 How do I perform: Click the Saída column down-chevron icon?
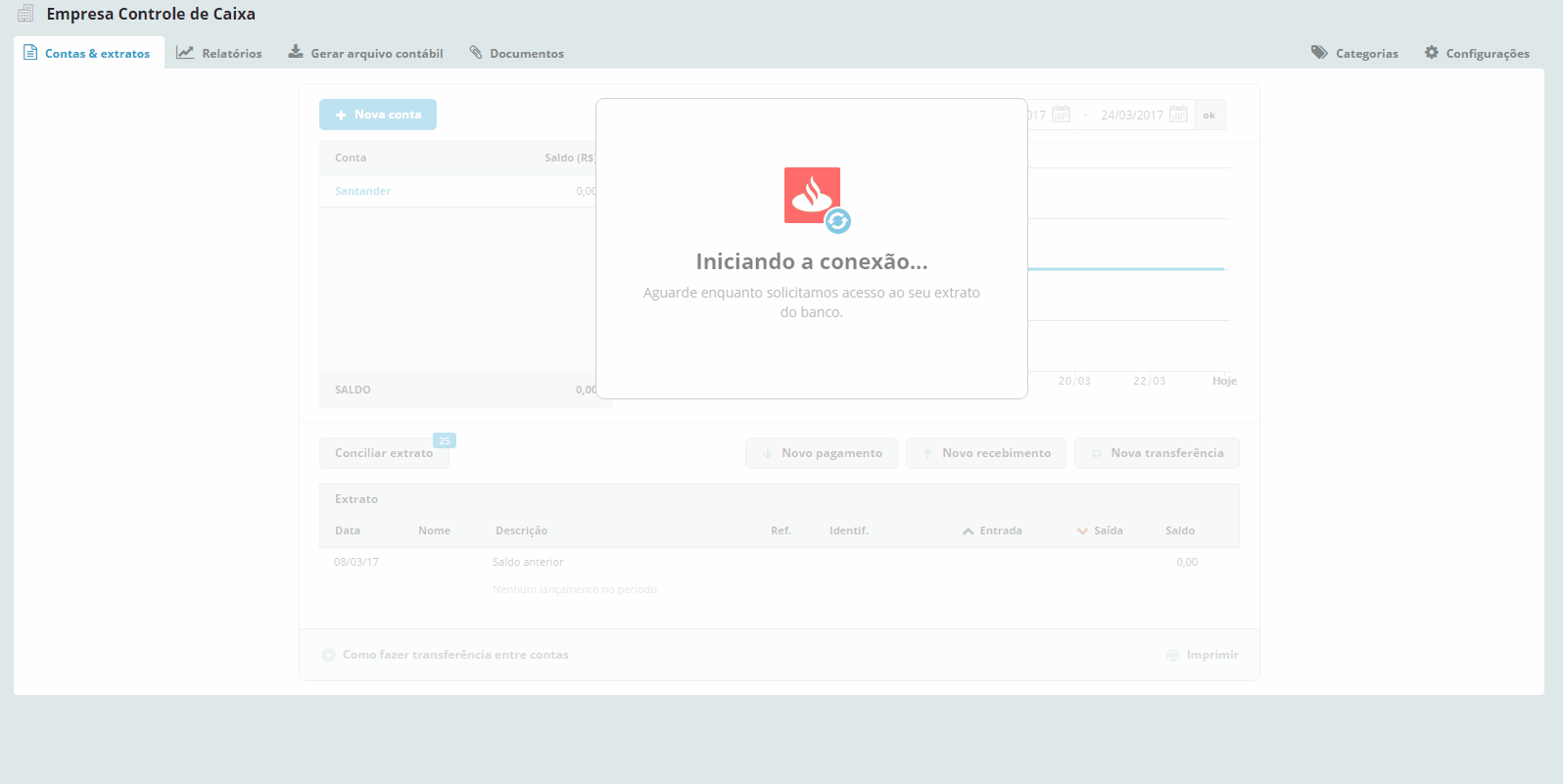[1082, 531]
